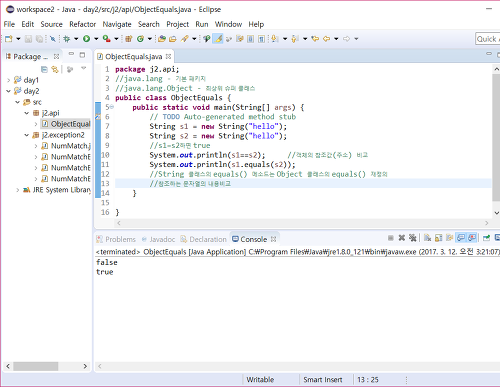
Task: Click in the Quick Access field
Action: 488,39
